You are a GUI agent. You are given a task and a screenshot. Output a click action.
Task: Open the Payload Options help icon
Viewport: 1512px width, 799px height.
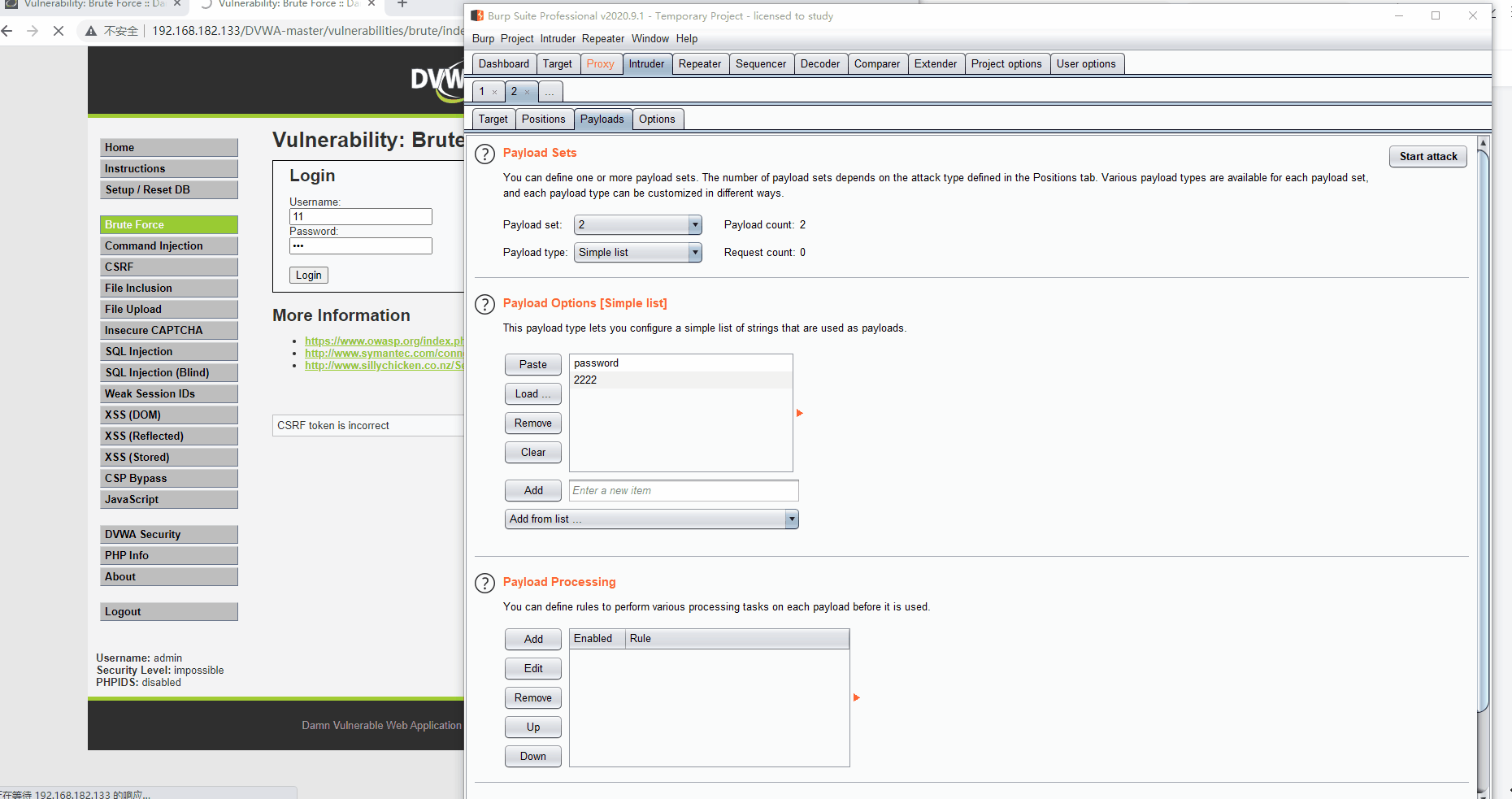pos(484,304)
